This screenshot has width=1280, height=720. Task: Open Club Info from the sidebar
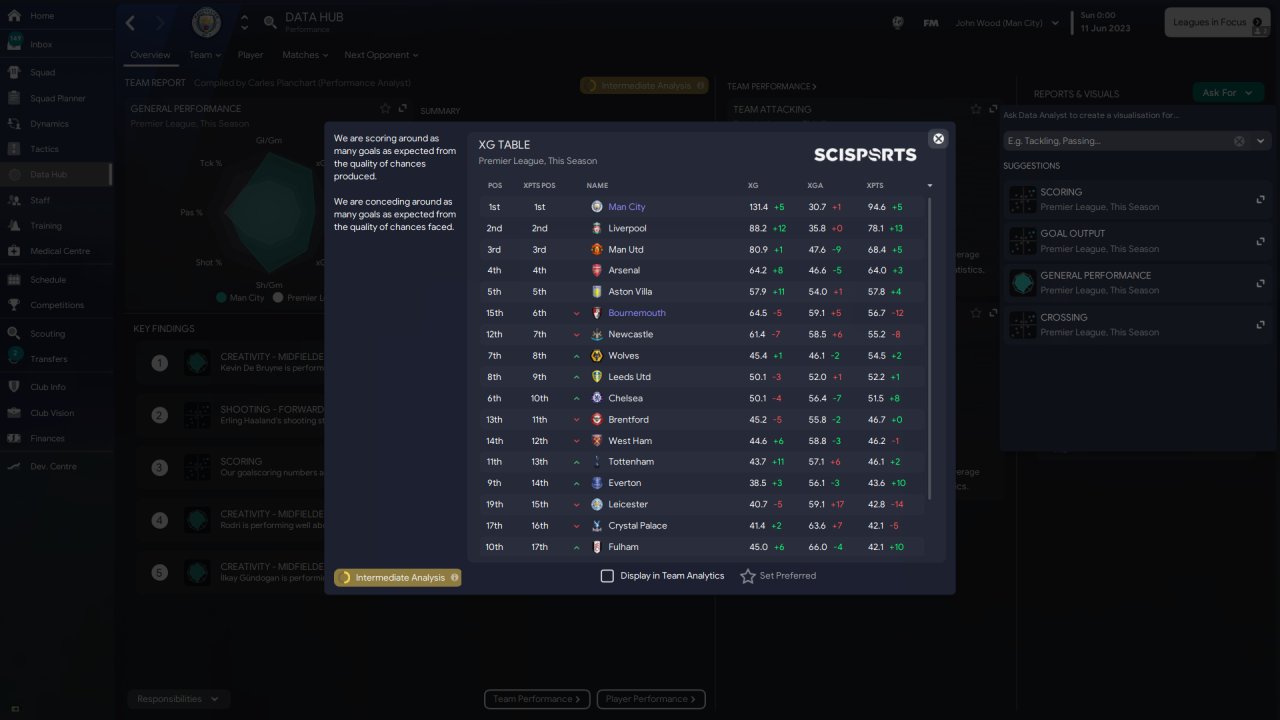click(x=48, y=387)
